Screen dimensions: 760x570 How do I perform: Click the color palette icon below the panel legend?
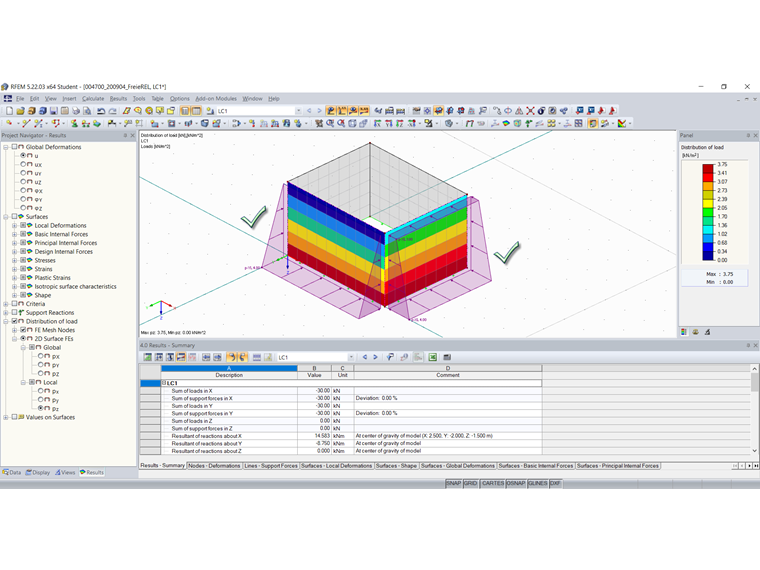tap(684, 332)
